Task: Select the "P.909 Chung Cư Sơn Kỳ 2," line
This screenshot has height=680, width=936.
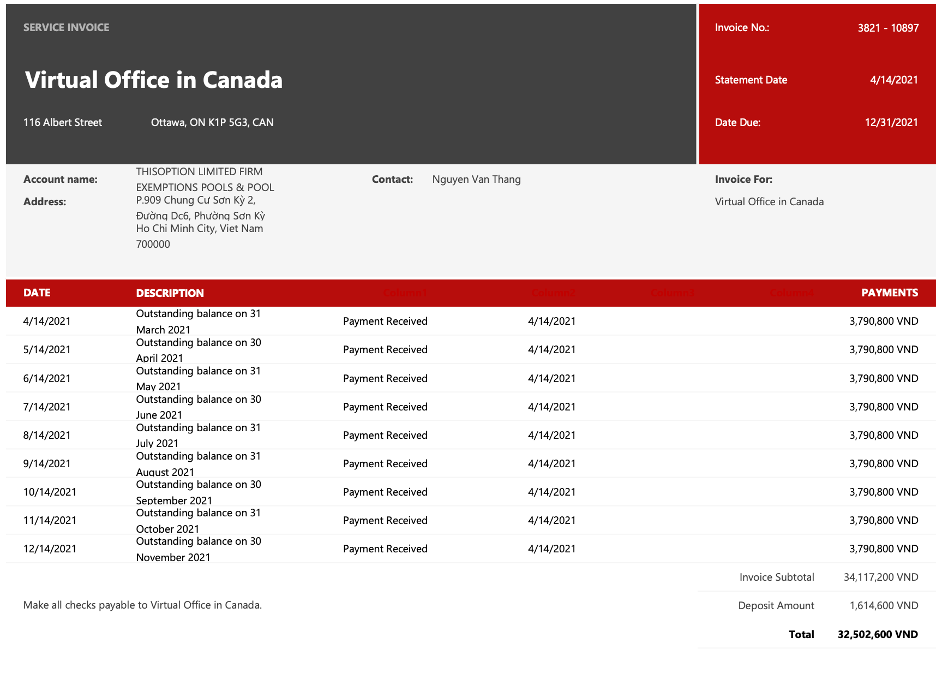Action: pos(196,201)
